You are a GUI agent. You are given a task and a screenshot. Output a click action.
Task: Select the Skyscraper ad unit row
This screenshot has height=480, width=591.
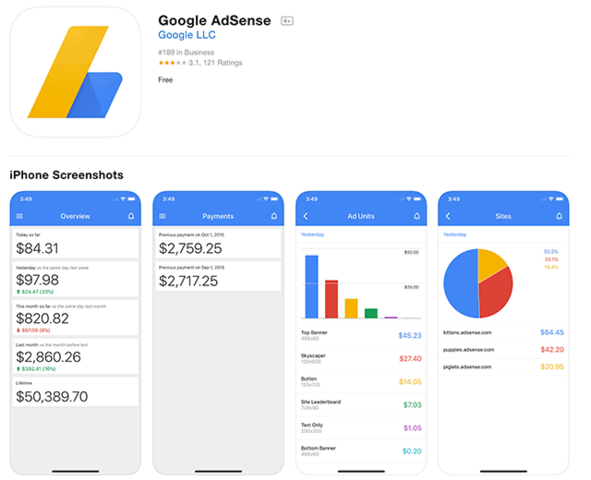click(x=361, y=358)
